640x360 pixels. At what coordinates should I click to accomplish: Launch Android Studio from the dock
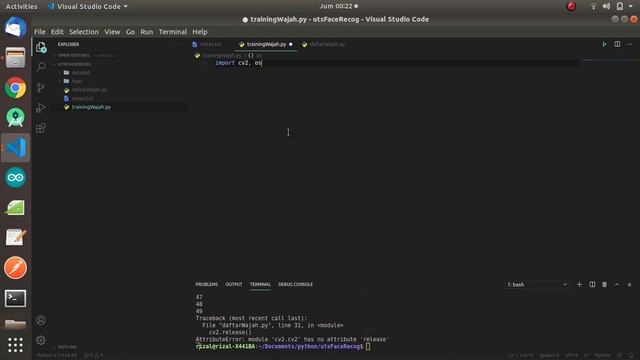[x=16, y=118]
